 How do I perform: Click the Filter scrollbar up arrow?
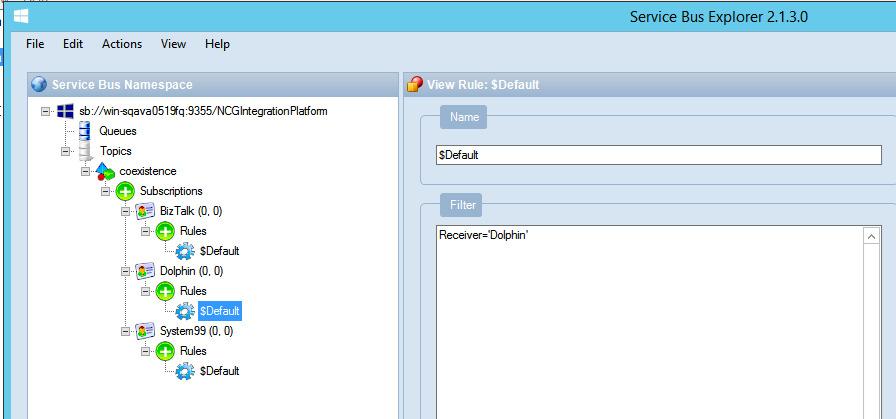tap(871, 236)
